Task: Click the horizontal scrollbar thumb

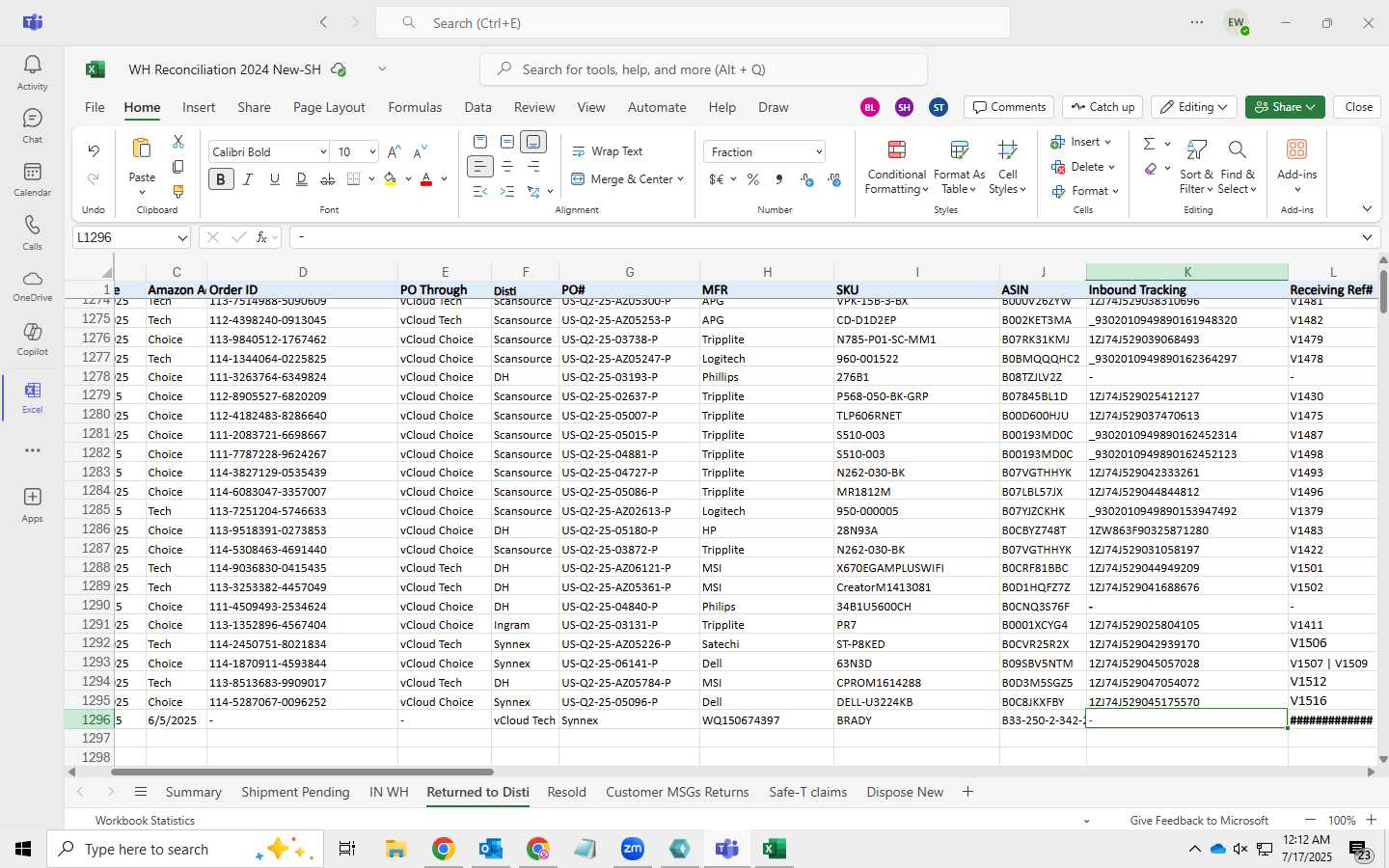Action: click(x=302, y=772)
